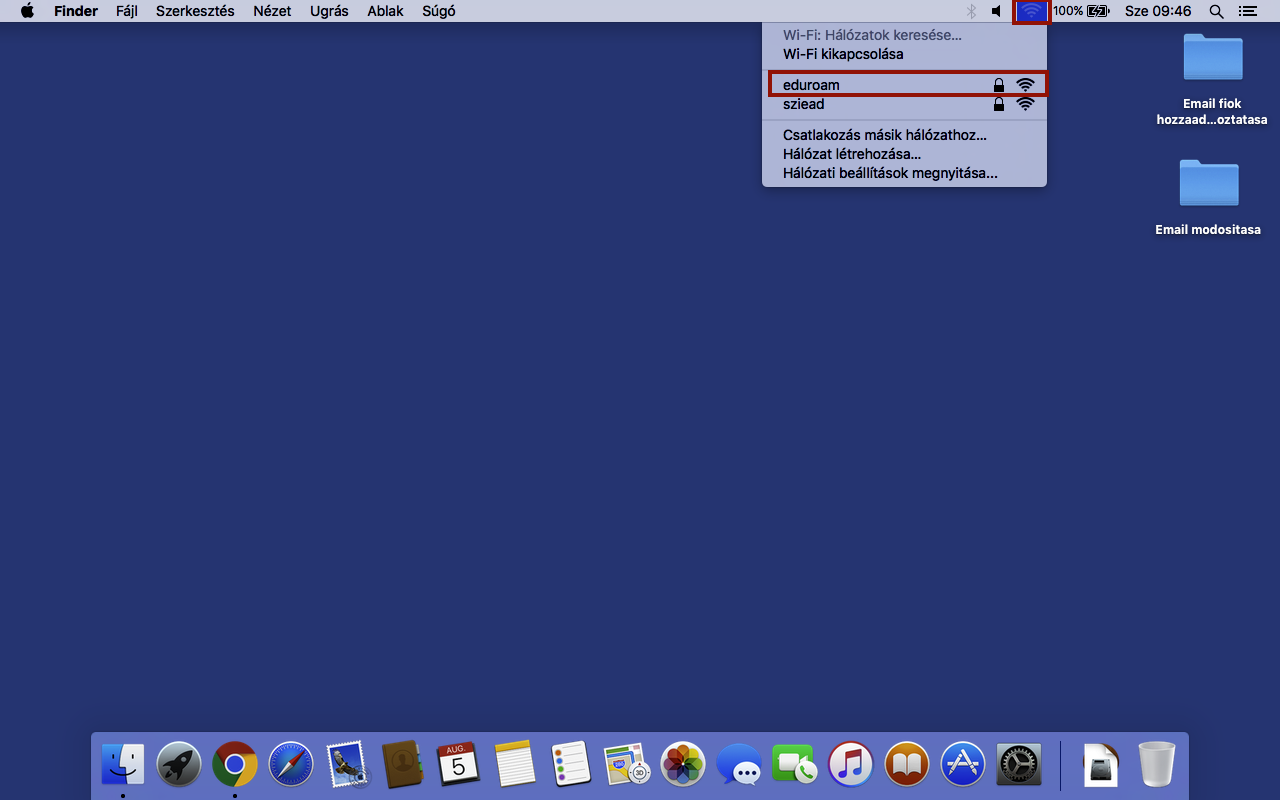1280x800 pixels.
Task: Open the App Store Dock icon
Action: (963, 765)
